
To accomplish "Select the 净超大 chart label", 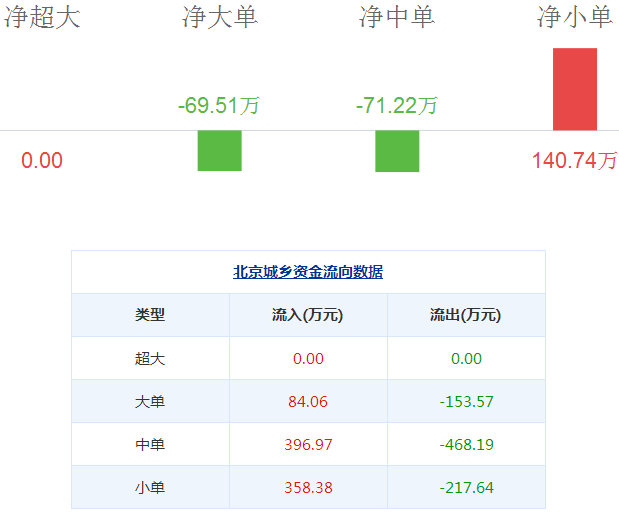I will click(42, 17).
